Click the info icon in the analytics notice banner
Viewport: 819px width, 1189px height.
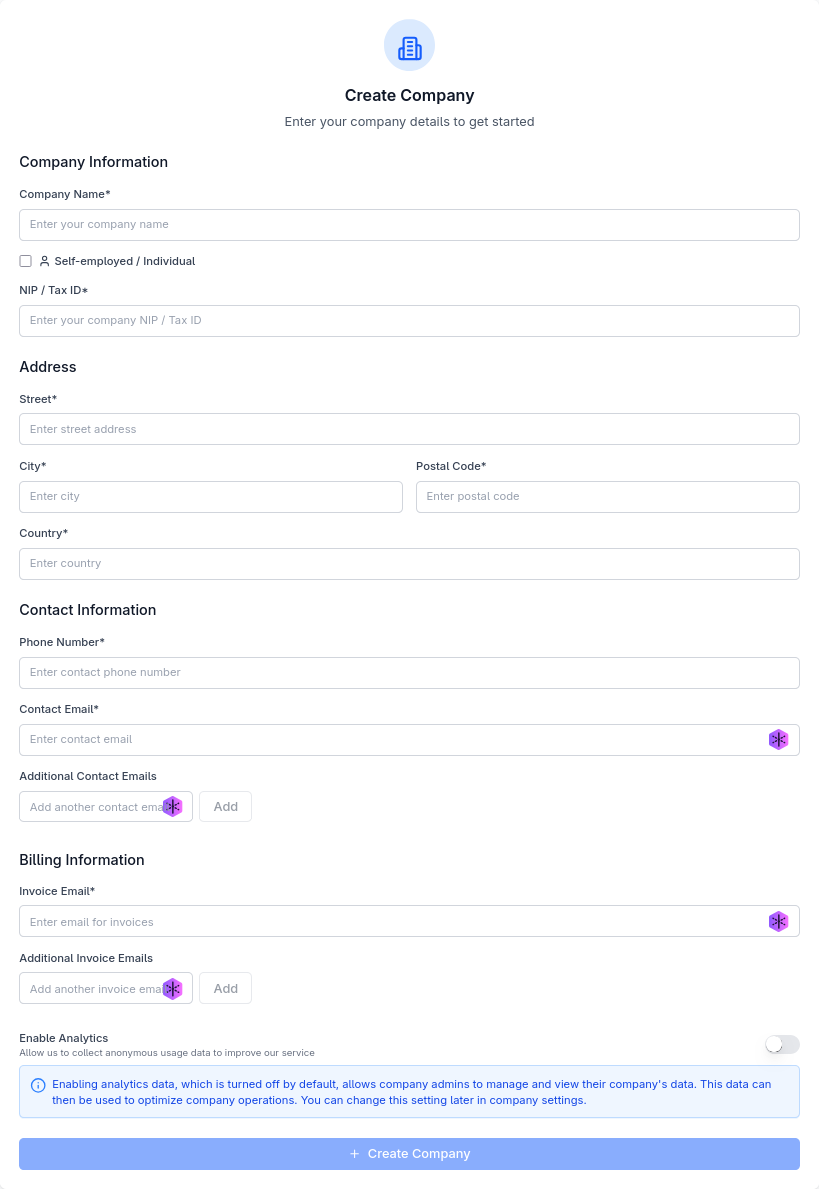click(x=38, y=1085)
